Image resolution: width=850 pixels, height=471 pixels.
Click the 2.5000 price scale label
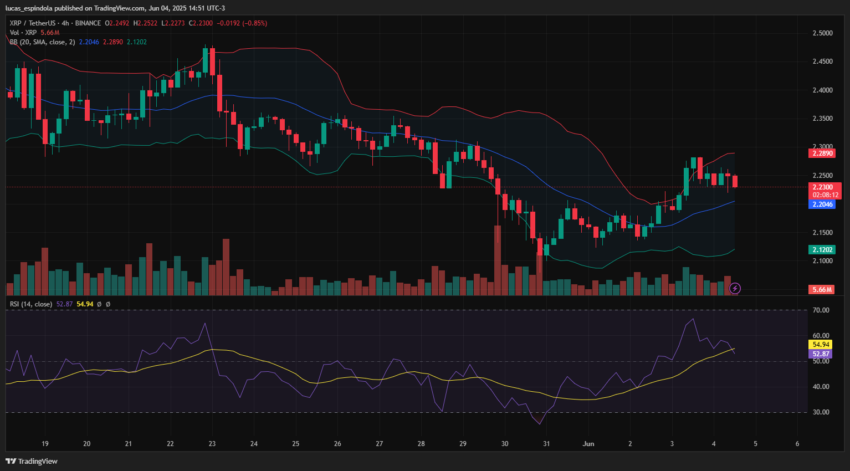[x=822, y=33]
